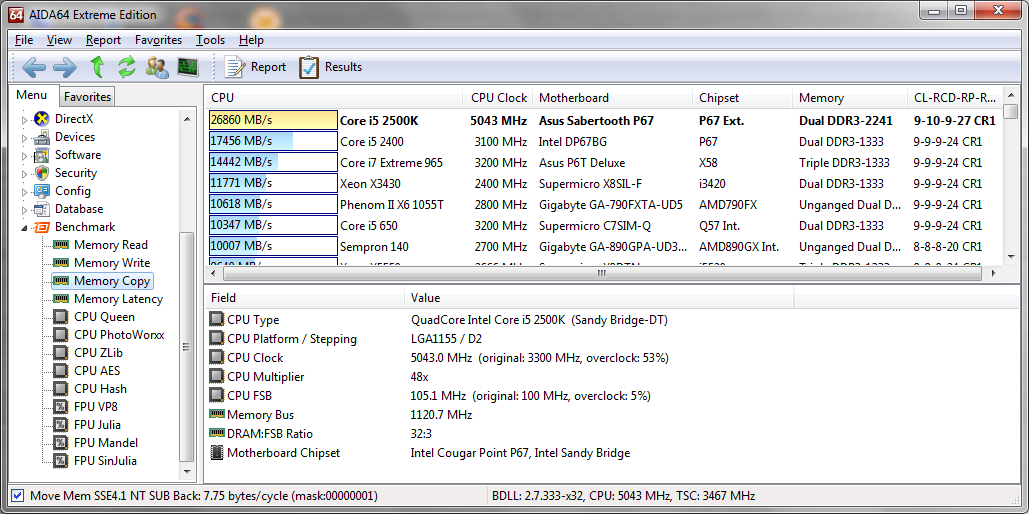Expand the Devices tree node
The width and height of the screenshot is (1029, 514).
(x=25, y=138)
